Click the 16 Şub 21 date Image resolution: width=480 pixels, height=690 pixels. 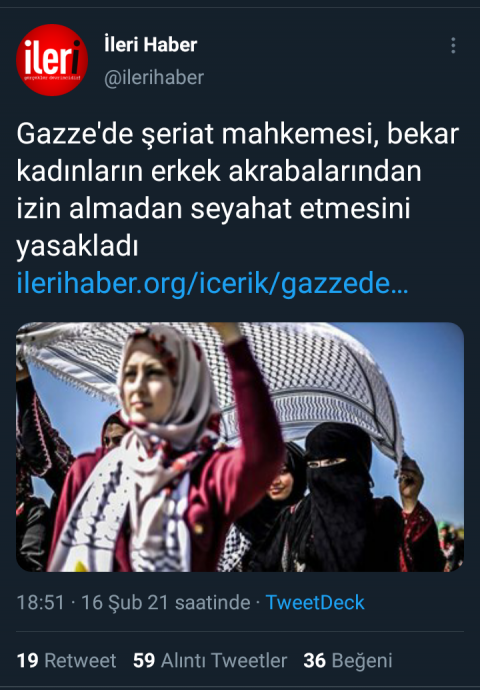click(x=125, y=602)
